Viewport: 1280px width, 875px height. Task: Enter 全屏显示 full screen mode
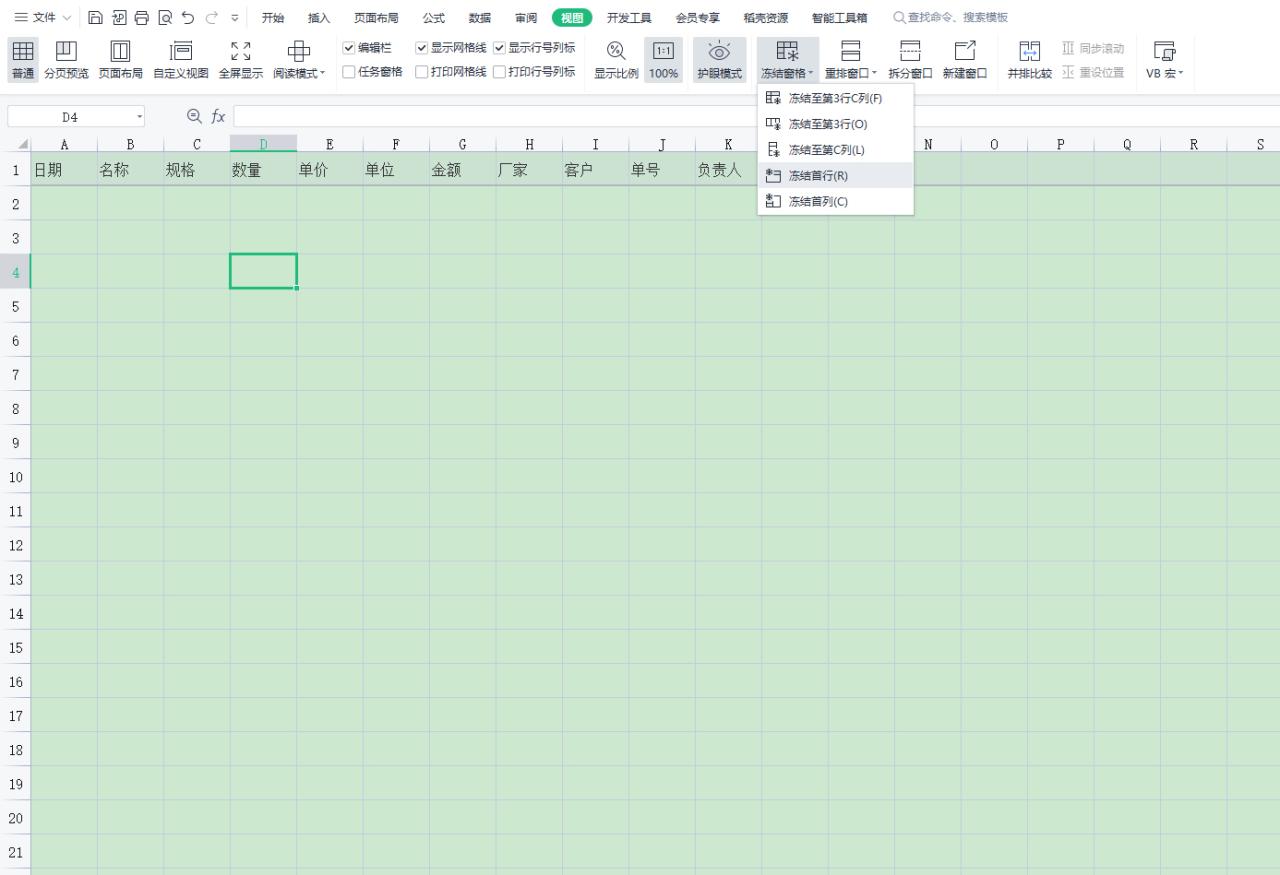coord(240,51)
